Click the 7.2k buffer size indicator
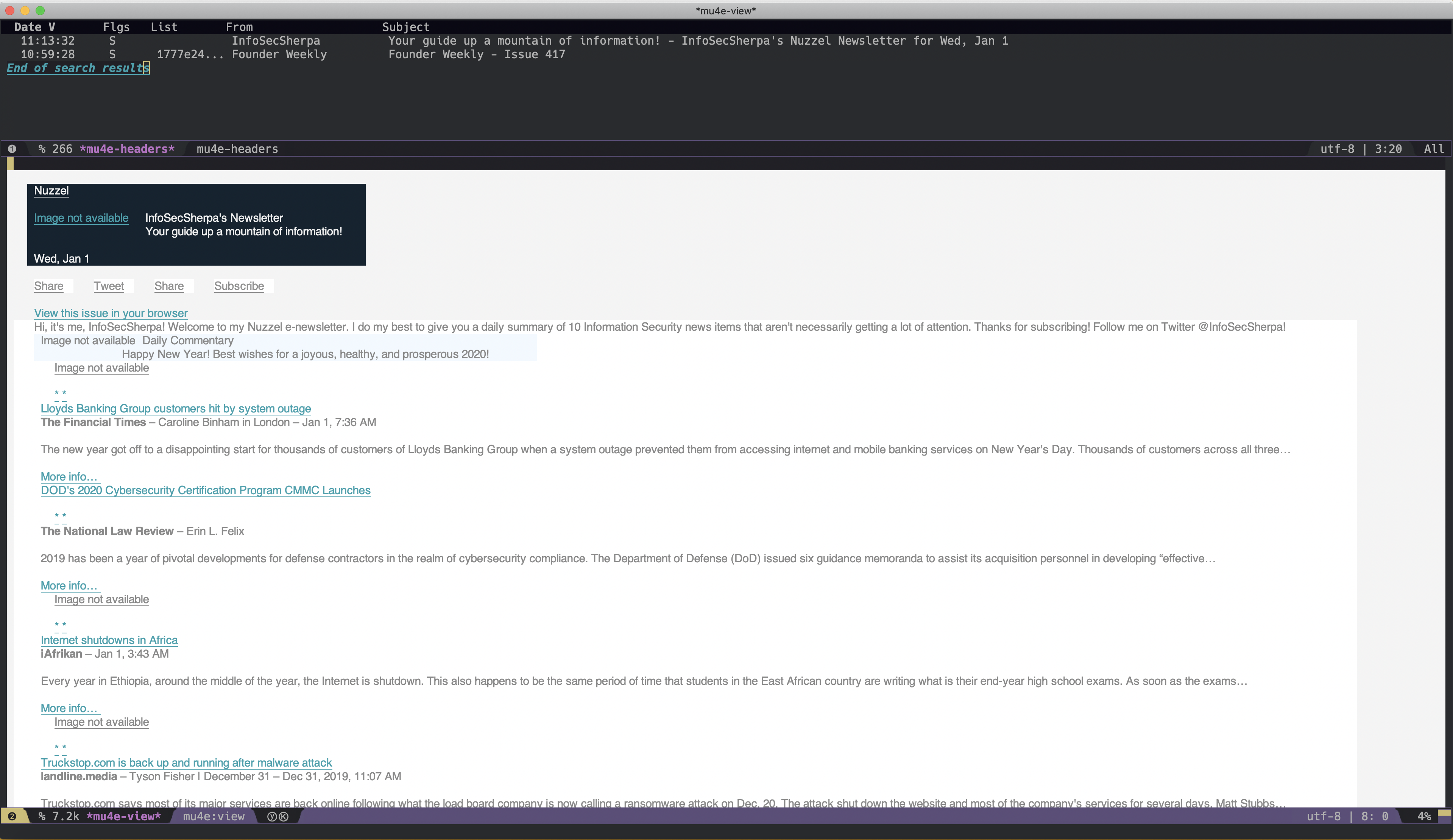 (x=66, y=816)
